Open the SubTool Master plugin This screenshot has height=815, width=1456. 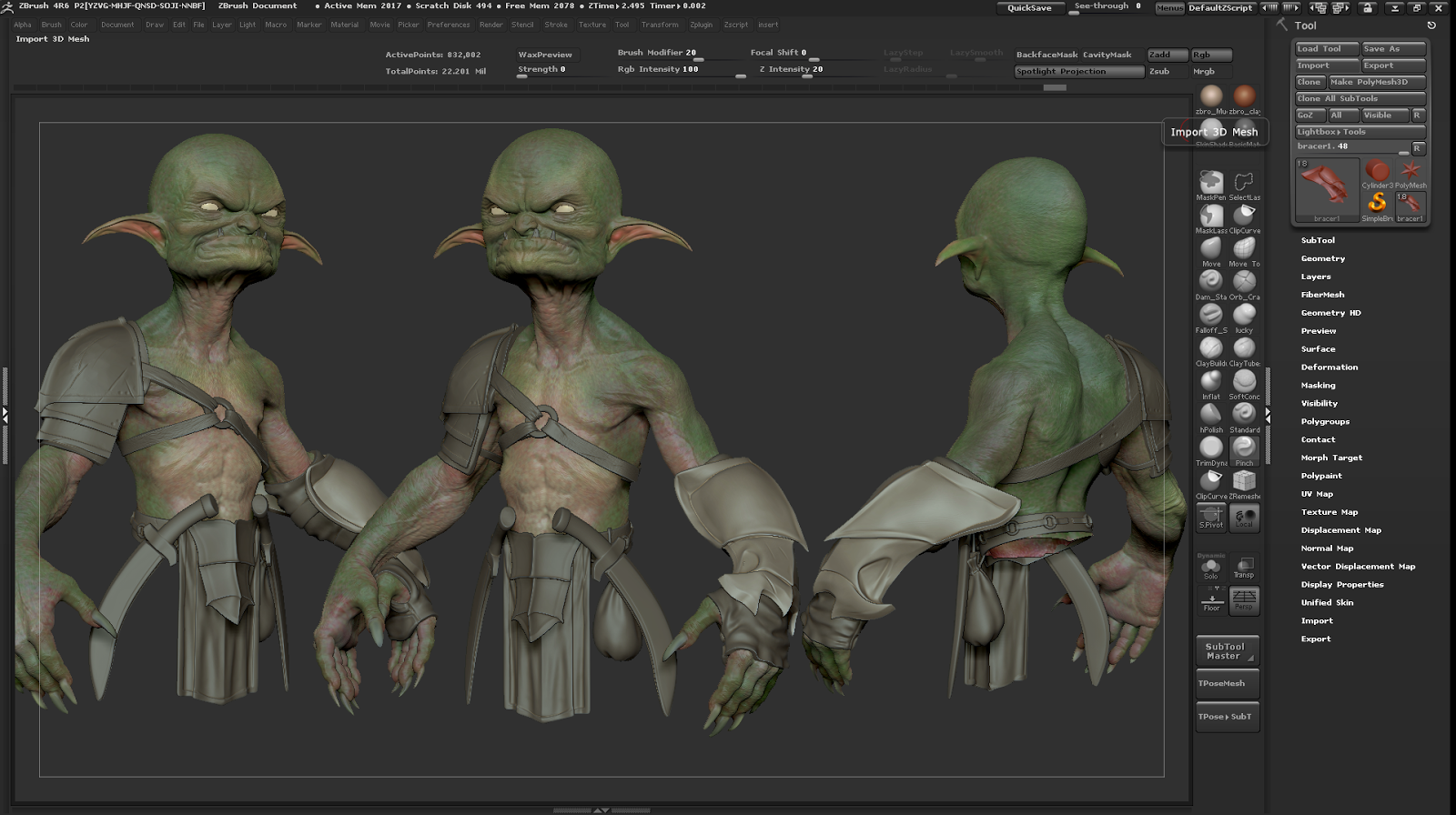tap(1228, 650)
